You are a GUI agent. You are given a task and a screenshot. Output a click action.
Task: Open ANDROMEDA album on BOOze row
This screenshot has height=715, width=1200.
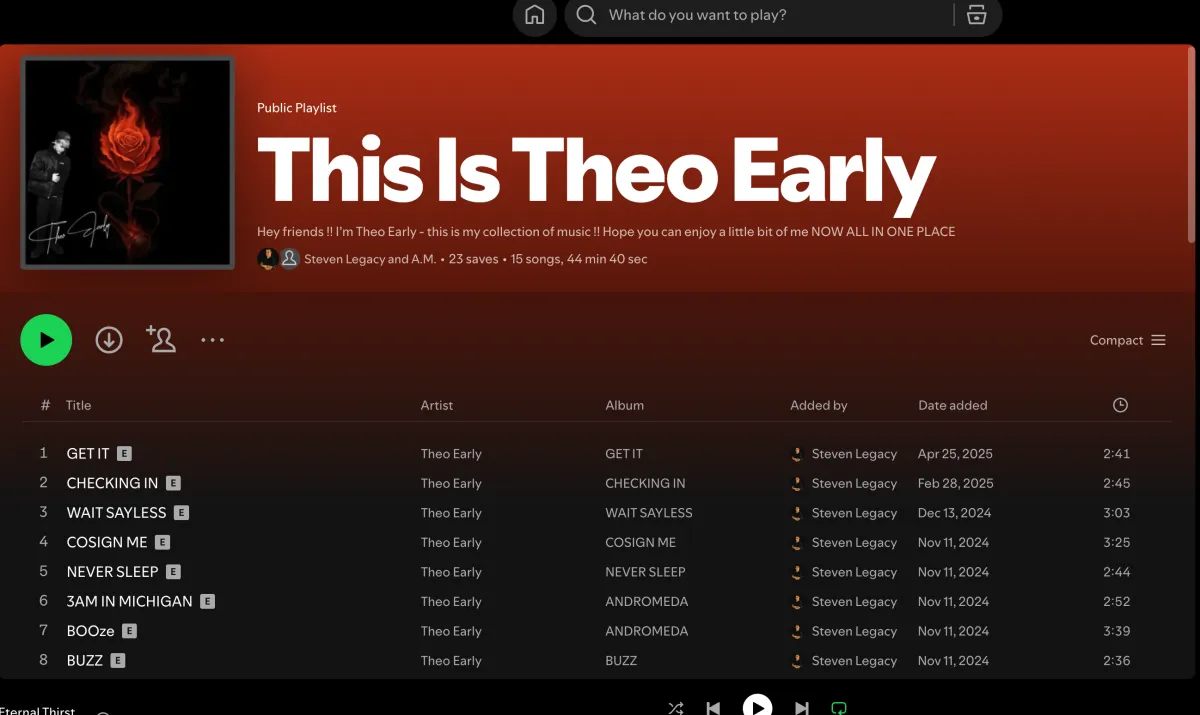(x=647, y=631)
